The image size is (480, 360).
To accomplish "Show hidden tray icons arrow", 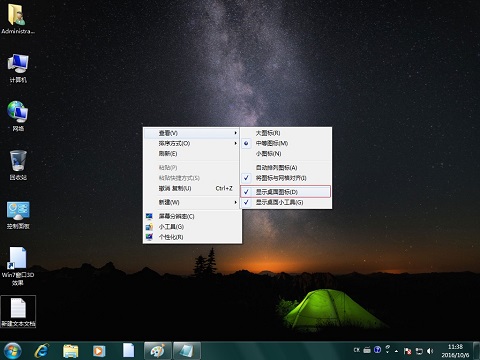I will pos(396,351).
